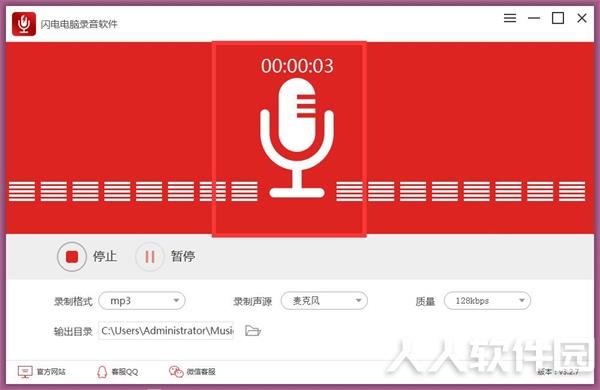Click the output directory path field
600x390 pixels.
166,331
